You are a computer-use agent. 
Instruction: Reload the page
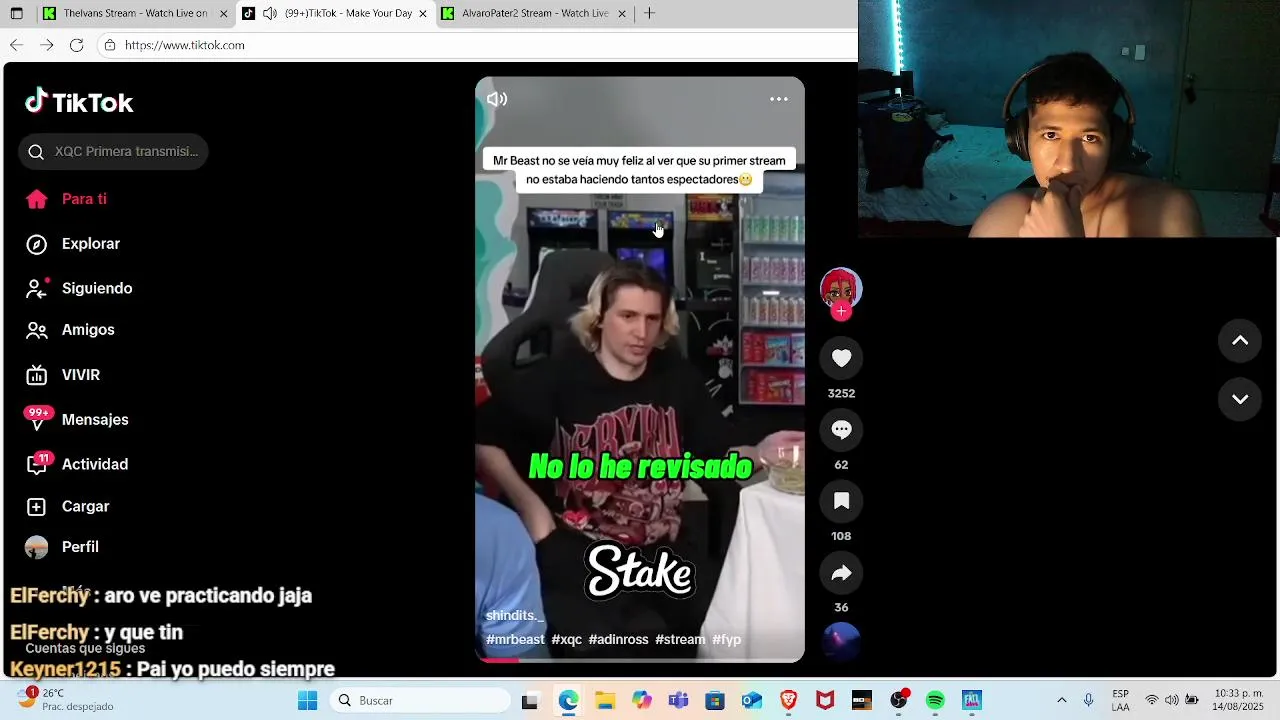click(x=76, y=45)
